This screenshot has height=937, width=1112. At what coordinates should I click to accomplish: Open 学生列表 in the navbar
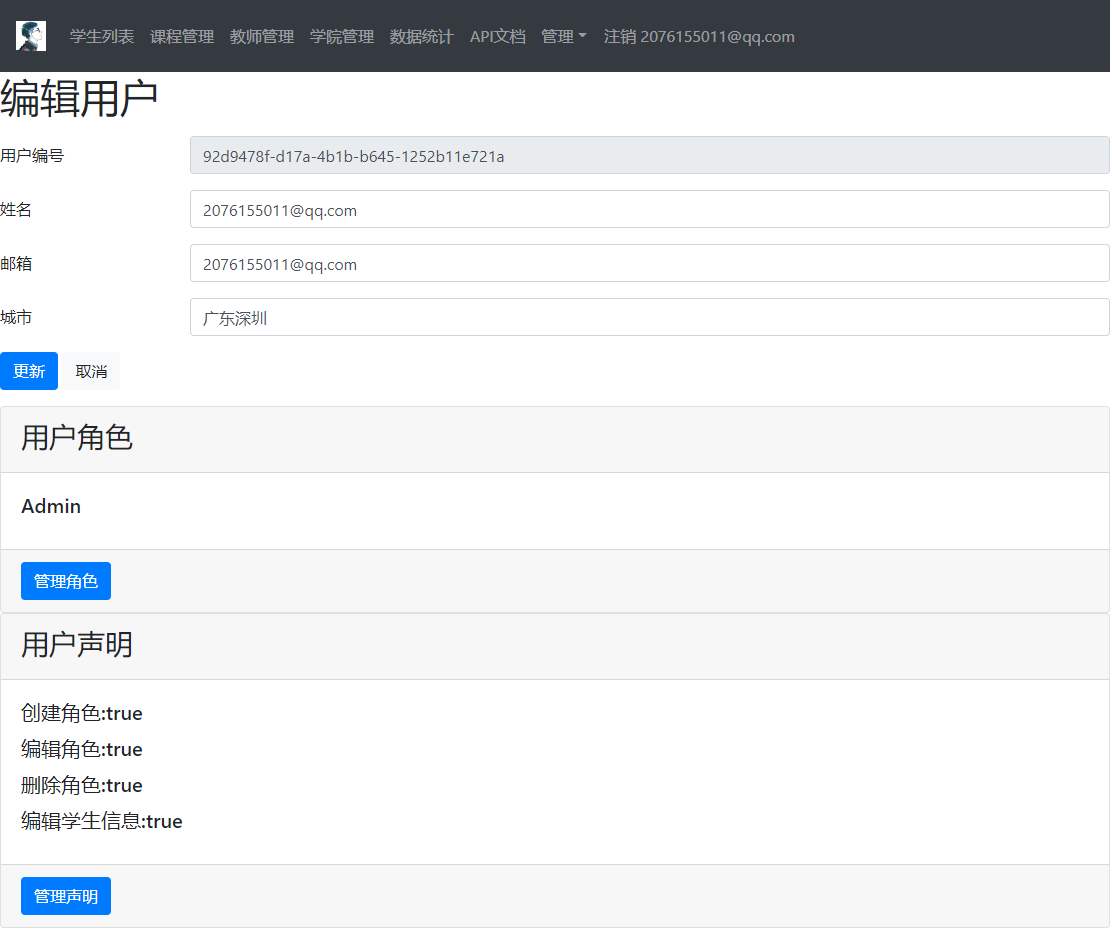click(102, 37)
